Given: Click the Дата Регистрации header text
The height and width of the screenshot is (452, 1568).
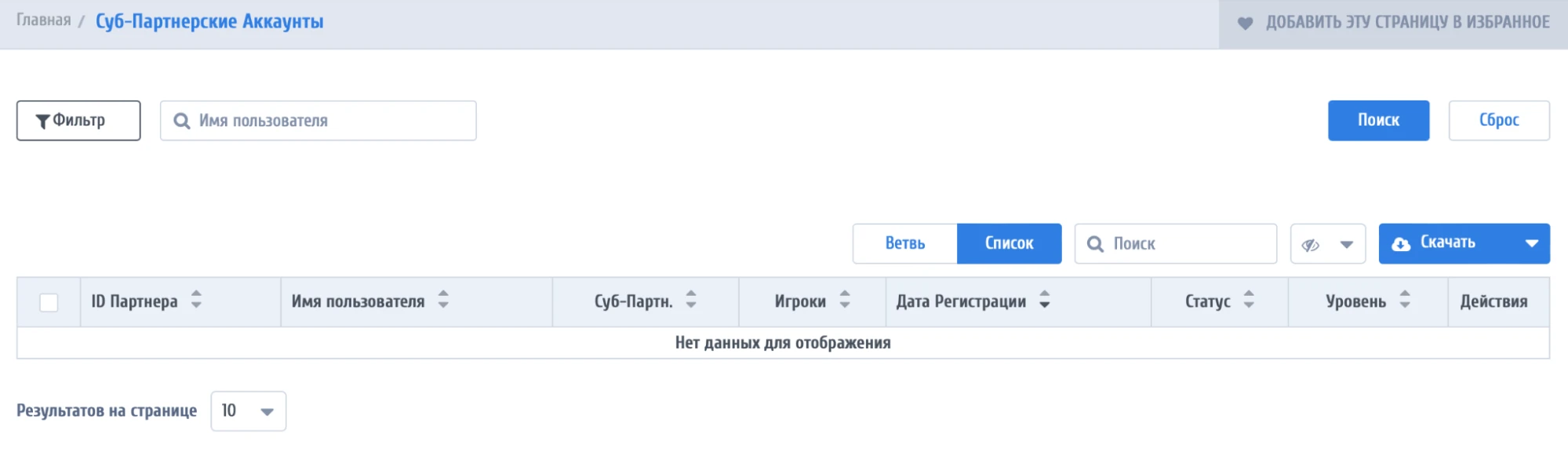Looking at the screenshot, I should (961, 301).
